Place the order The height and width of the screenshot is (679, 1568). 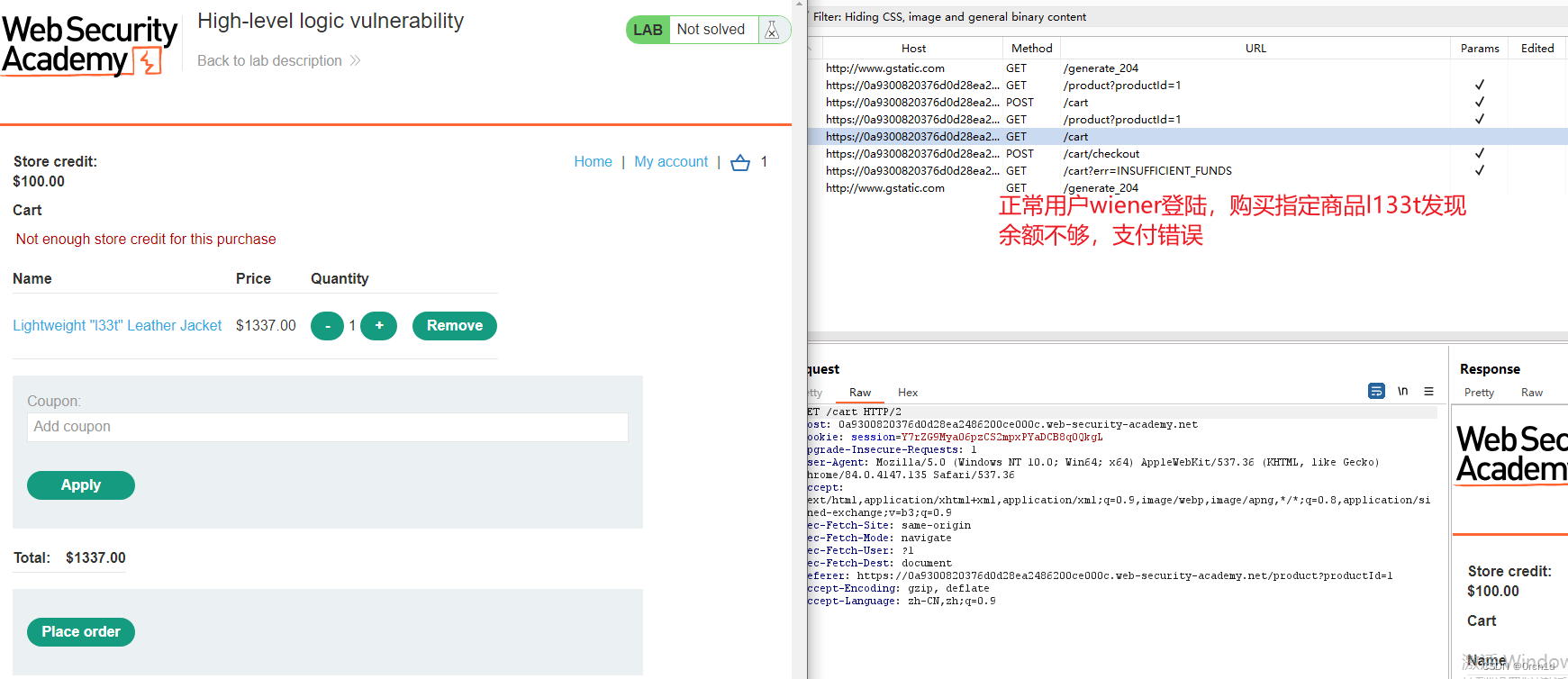click(x=81, y=632)
